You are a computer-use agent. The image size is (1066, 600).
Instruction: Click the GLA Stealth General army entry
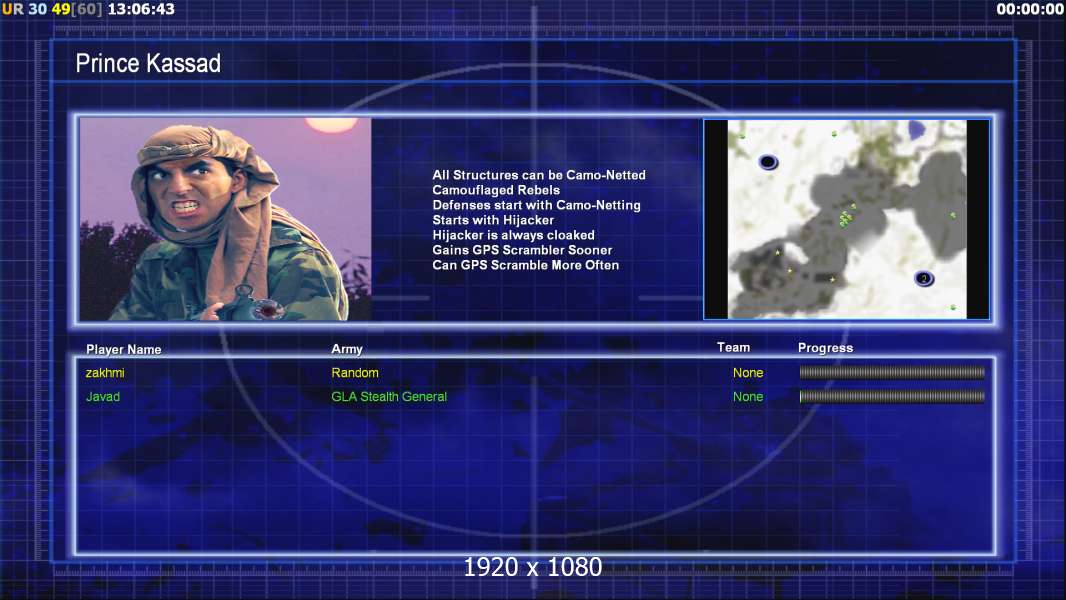[x=389, y=396]
